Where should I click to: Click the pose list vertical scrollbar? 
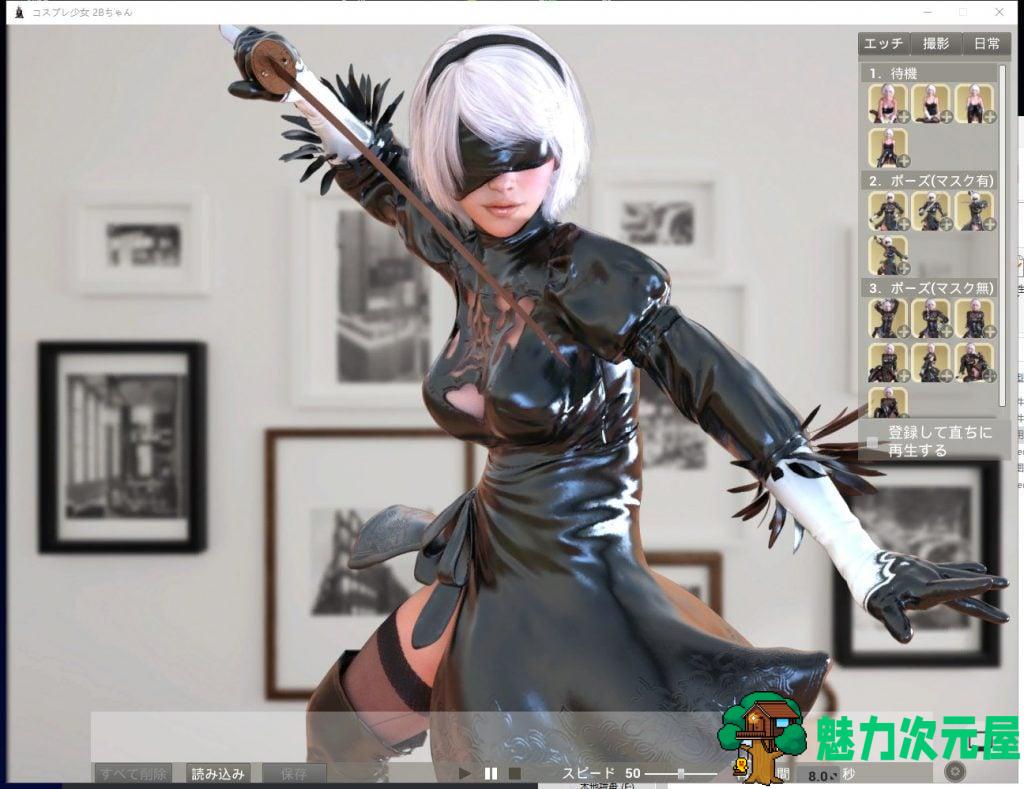click(x=1003, y=238)
